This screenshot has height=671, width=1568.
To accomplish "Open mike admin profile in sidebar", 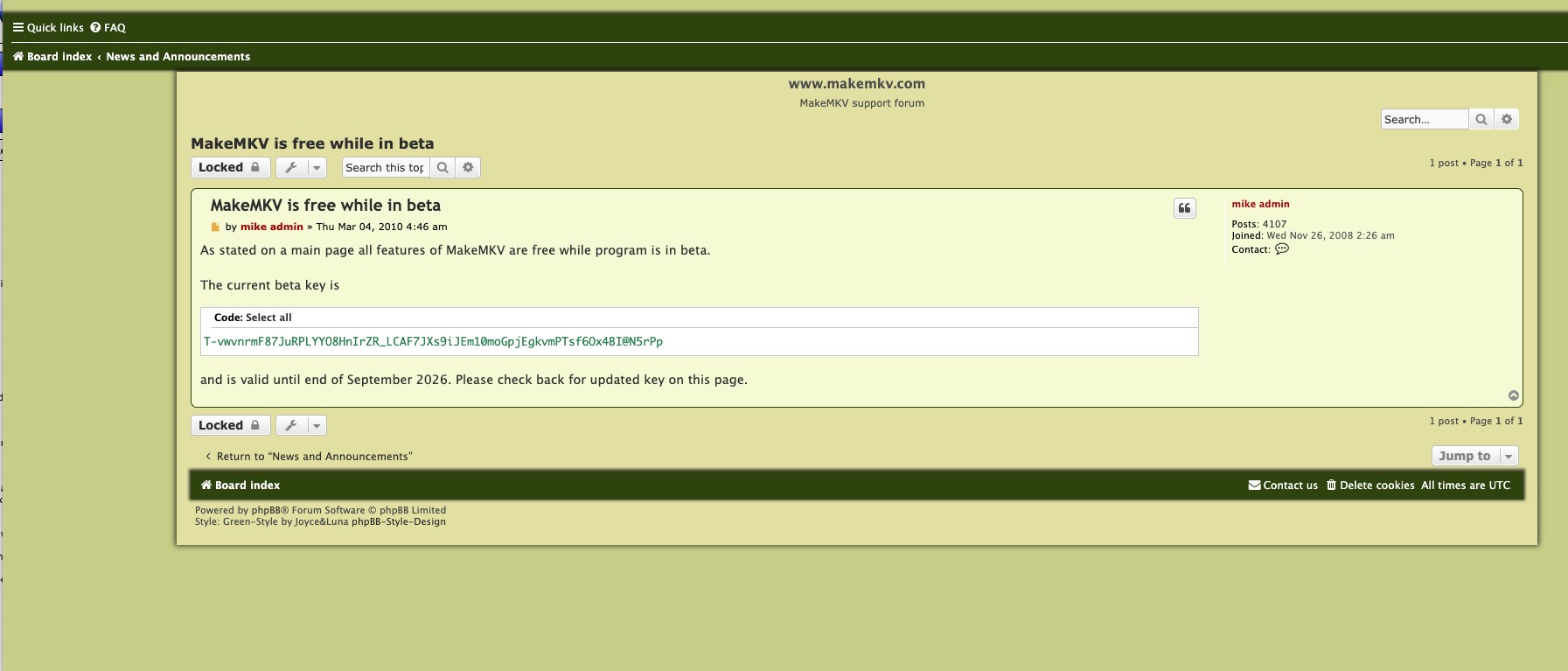I will pos(1260,204).
